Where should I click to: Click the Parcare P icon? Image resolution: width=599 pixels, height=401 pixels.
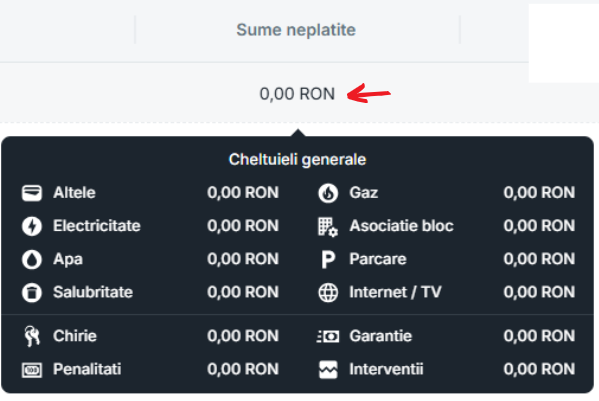click(x=328, y=260)
